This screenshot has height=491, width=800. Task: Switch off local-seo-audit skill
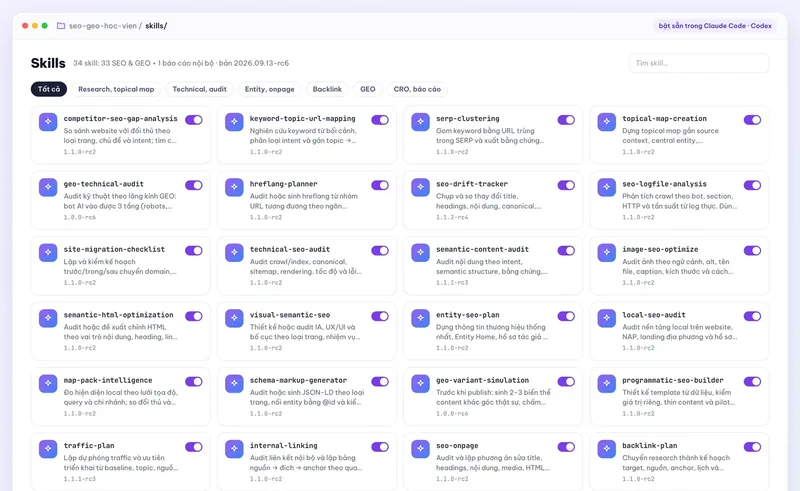coord(753,316)
